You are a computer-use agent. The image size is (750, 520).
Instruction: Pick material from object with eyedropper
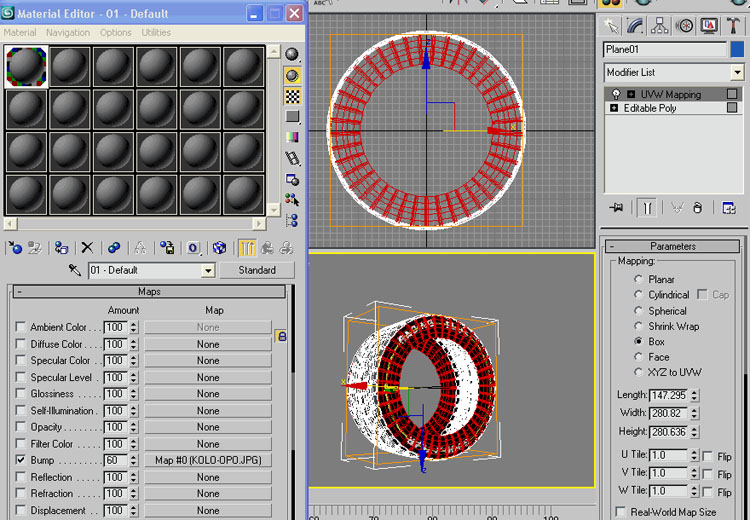pyautogui.click(x=75, y=271)
